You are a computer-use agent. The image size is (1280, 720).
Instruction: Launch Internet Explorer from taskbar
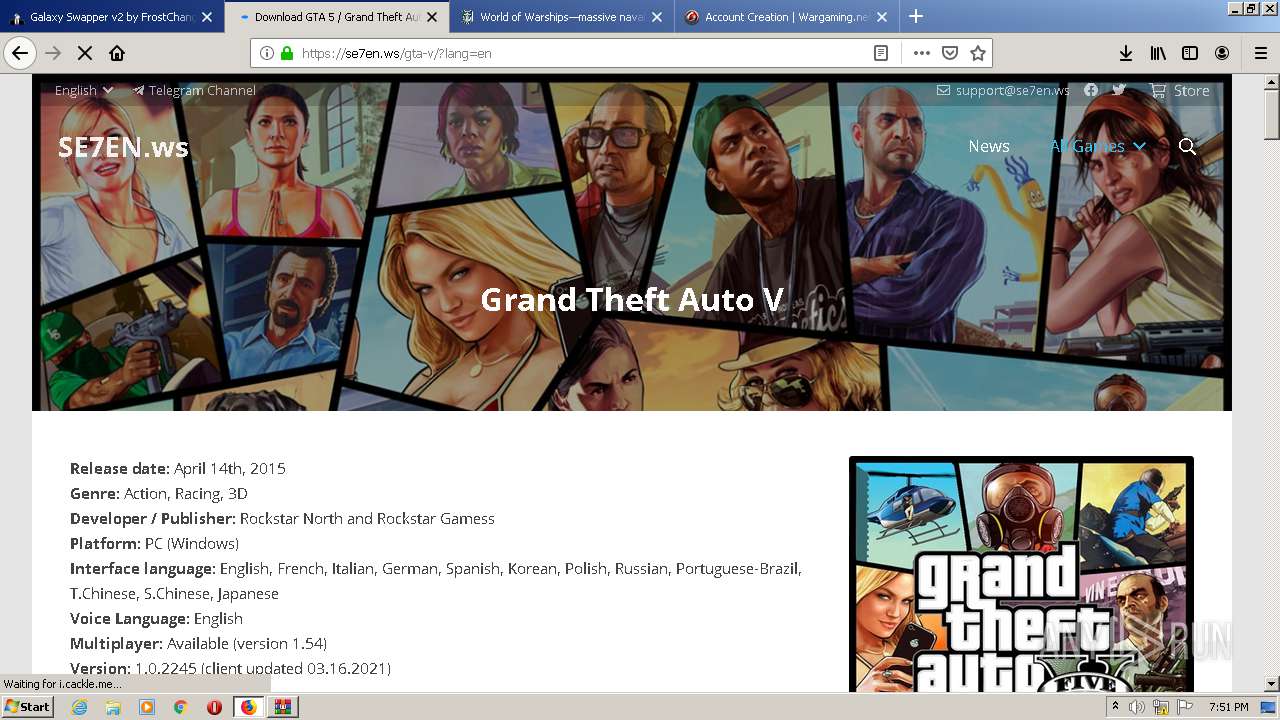(x=79, y=707)
